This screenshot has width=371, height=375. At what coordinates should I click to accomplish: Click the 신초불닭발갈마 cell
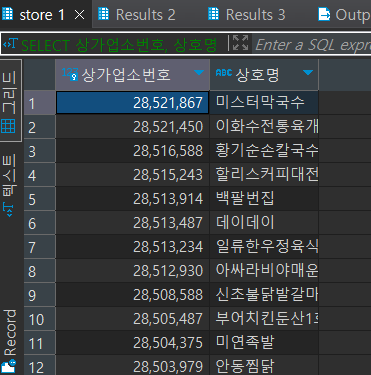tap(264, 295)
